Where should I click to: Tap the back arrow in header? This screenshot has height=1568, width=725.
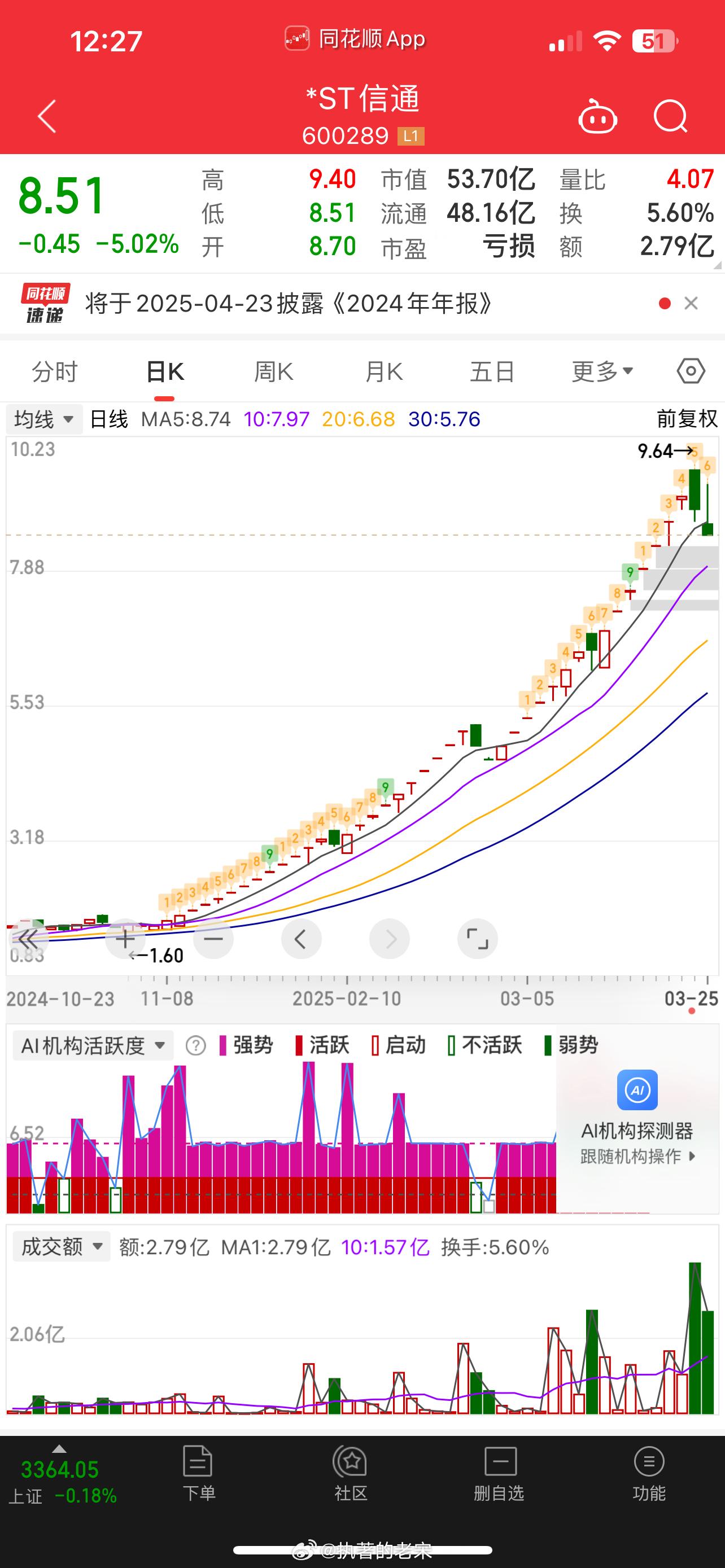tap(47, 116)
